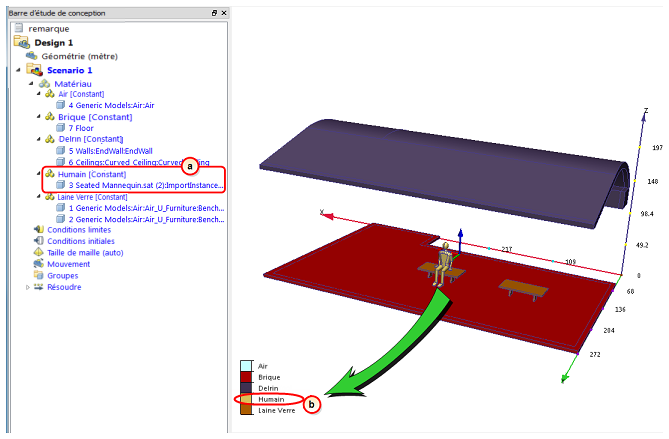Collapse the Laine Verre [Constant] node
This screenshot has width=669, height=439.
tap(39, 197)
